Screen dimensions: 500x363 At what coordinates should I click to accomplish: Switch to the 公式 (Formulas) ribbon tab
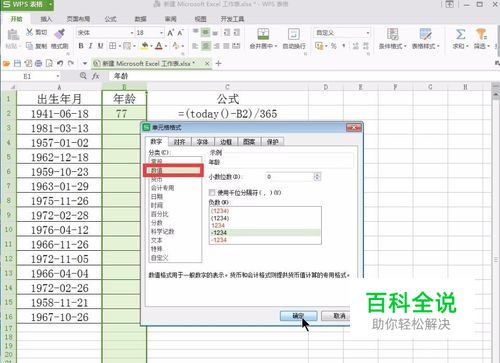[110, 19]
